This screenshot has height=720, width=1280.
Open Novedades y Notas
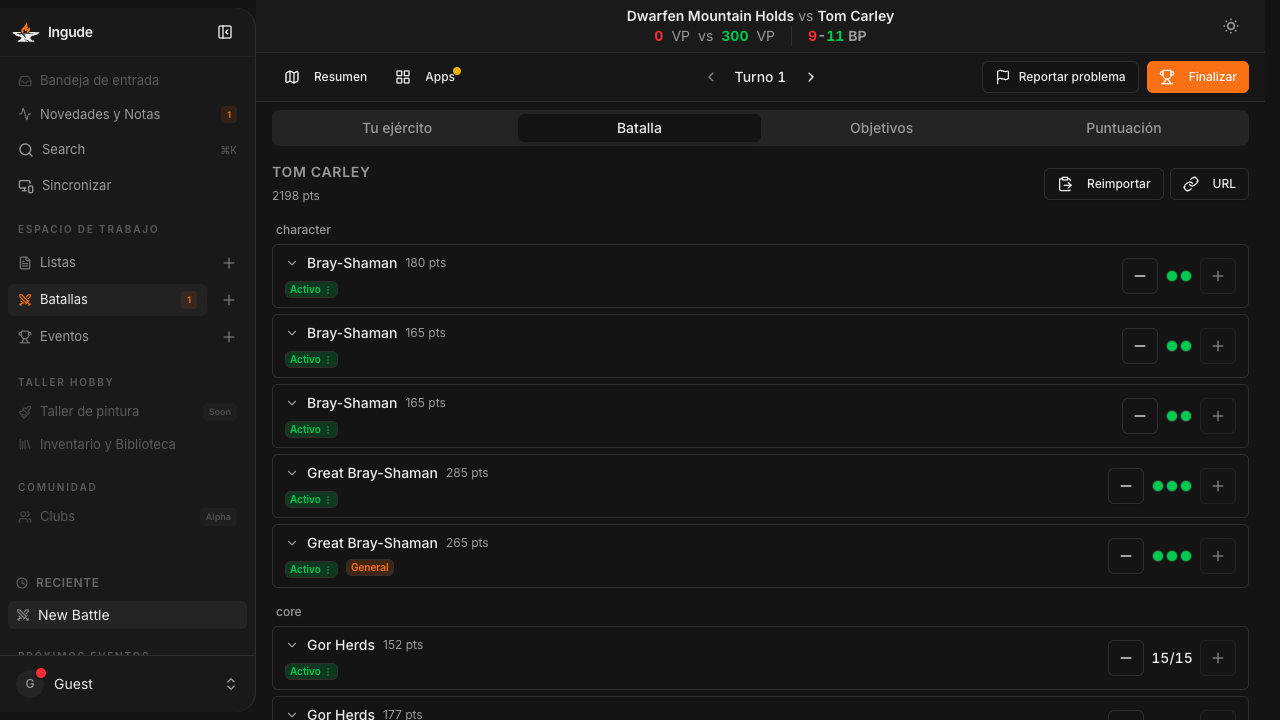coord(127,114)
